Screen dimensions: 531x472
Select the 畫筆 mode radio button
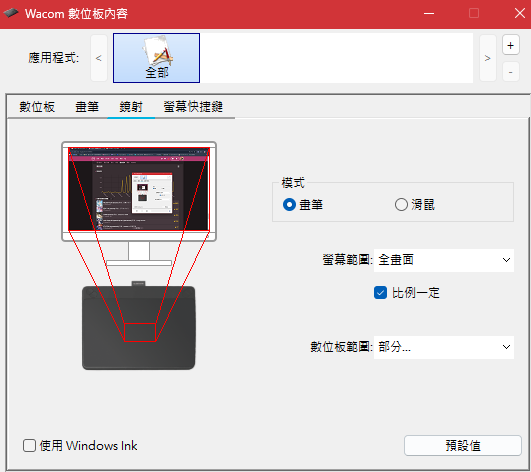(290, 205)
